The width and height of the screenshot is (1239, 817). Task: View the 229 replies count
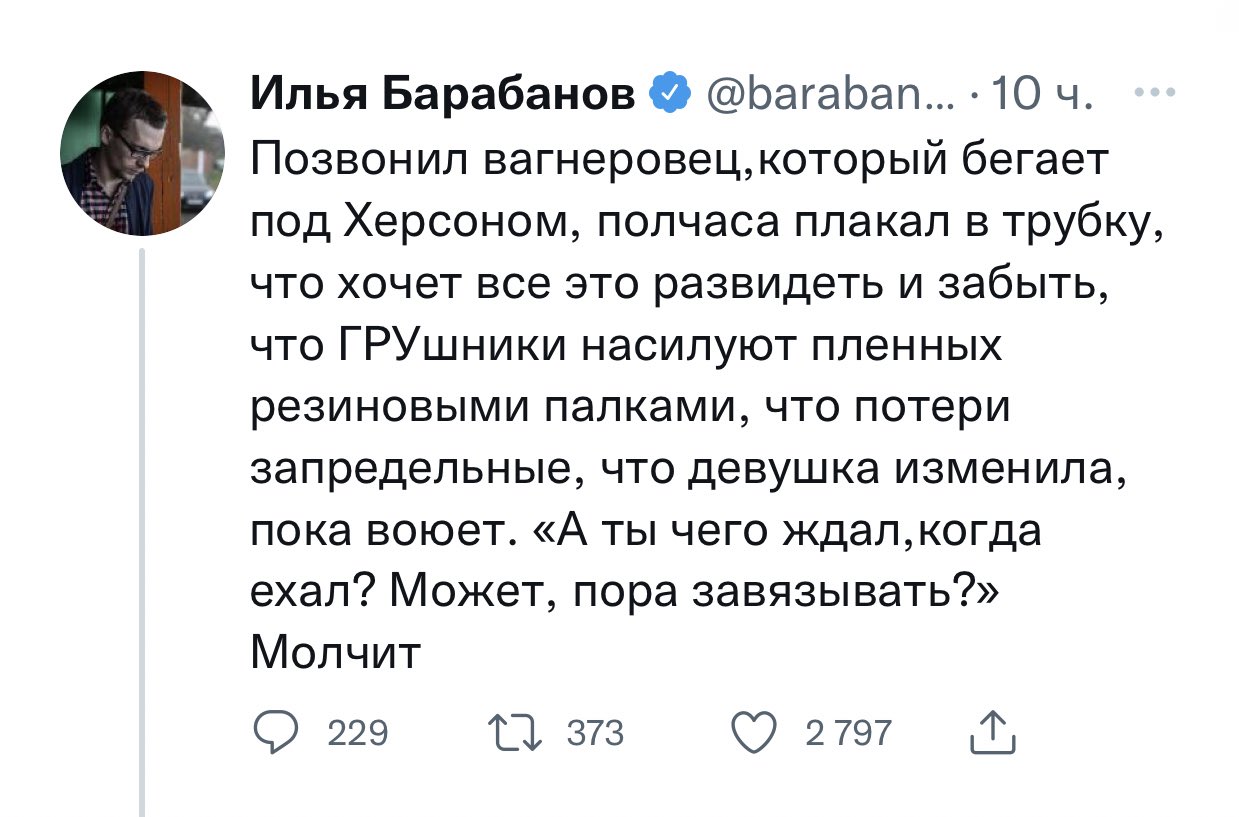(358, 735)
